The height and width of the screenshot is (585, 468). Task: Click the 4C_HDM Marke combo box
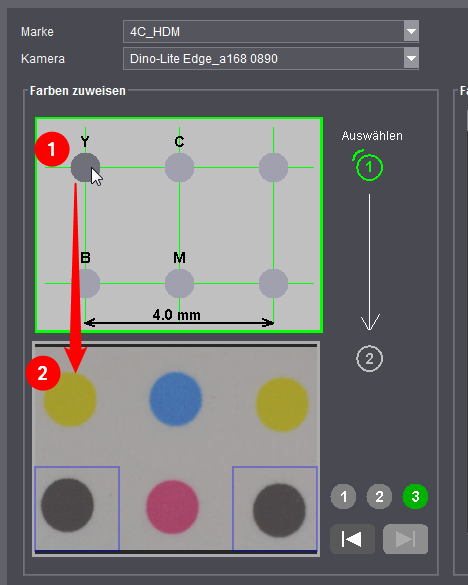coord(271,31)
